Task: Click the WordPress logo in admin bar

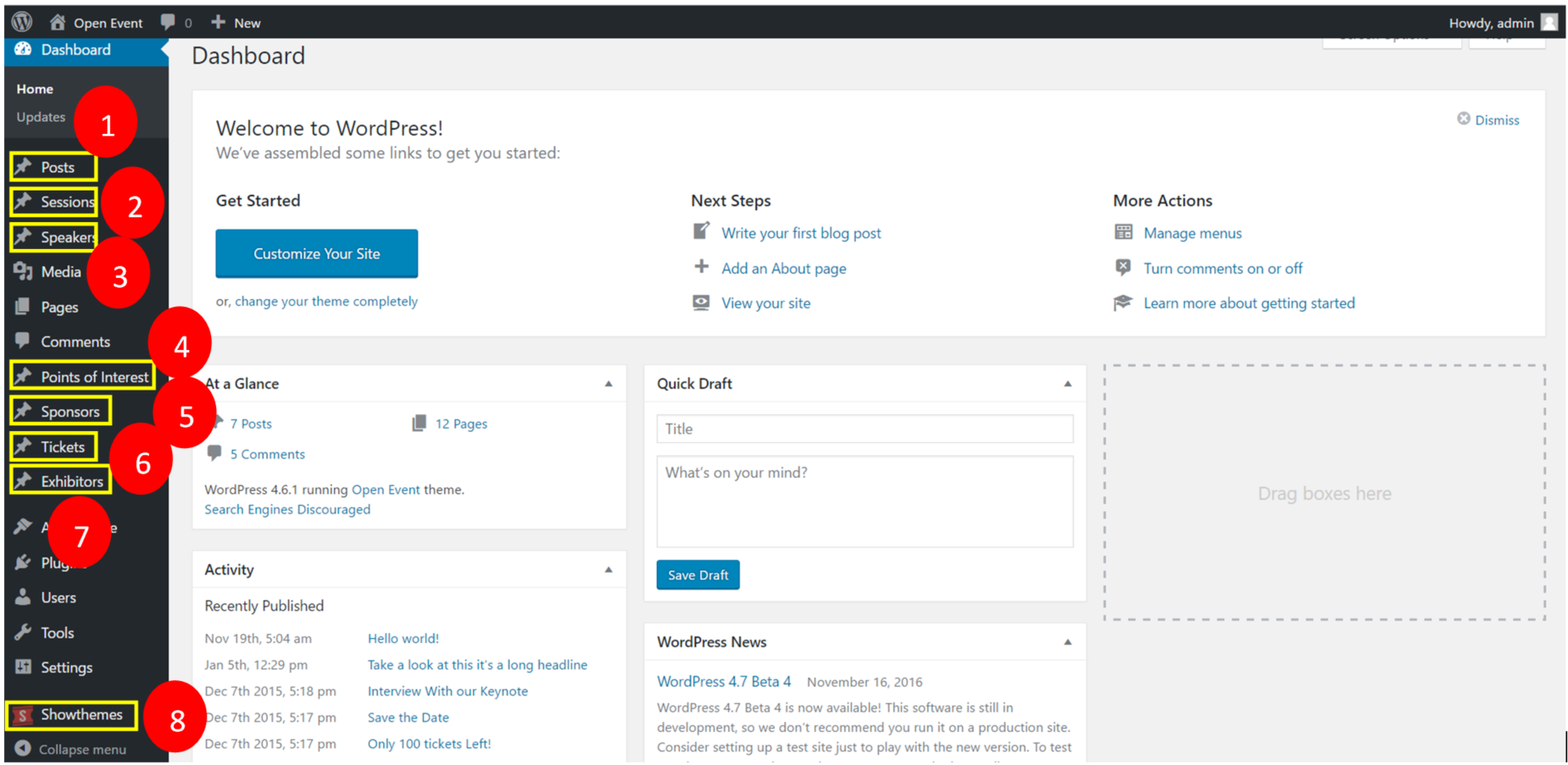Action: (x=22, y=22)
